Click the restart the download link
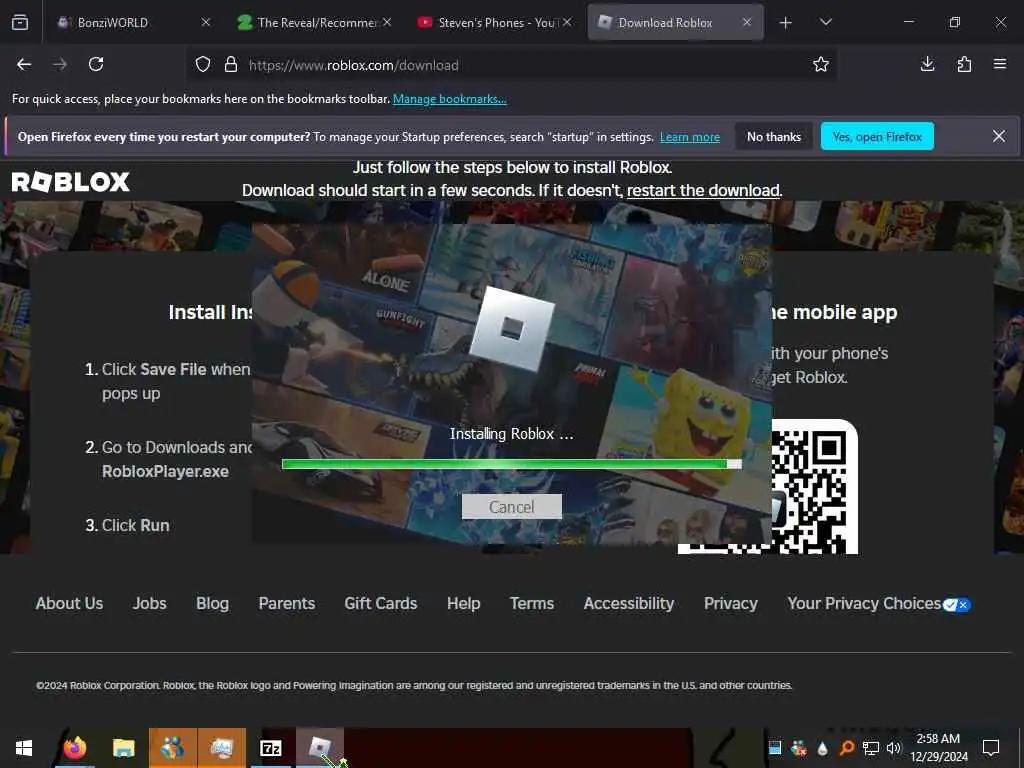This screenshot has width=1024, height=768. pyautogui.click(x=703, y=190)
